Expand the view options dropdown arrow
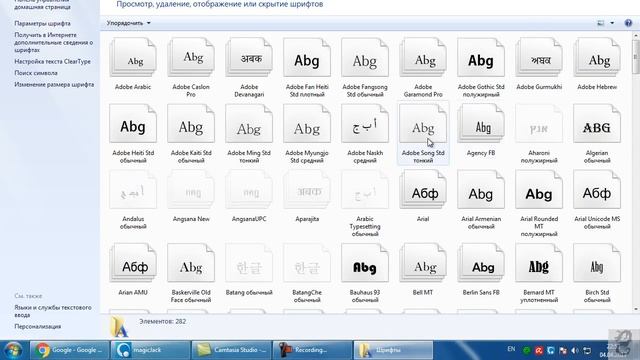 tap(612, 23)
